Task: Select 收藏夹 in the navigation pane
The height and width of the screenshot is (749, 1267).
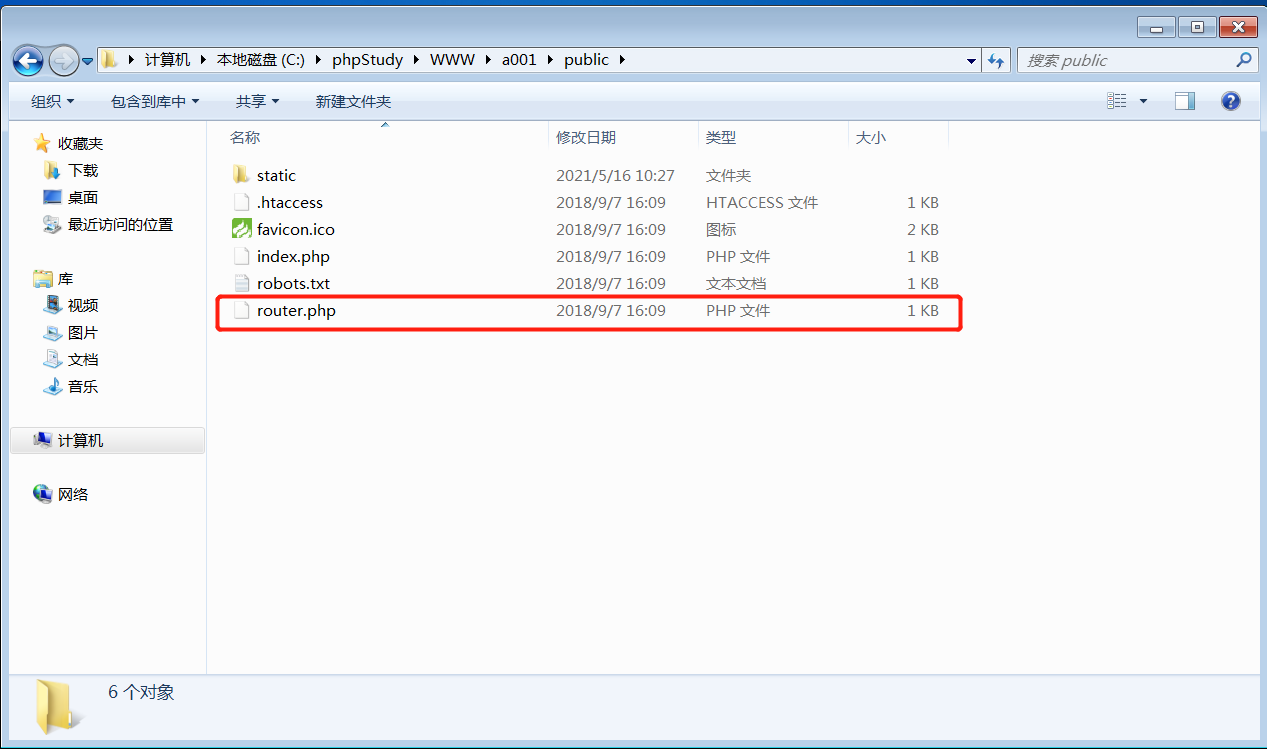Action: coord(80,143)
